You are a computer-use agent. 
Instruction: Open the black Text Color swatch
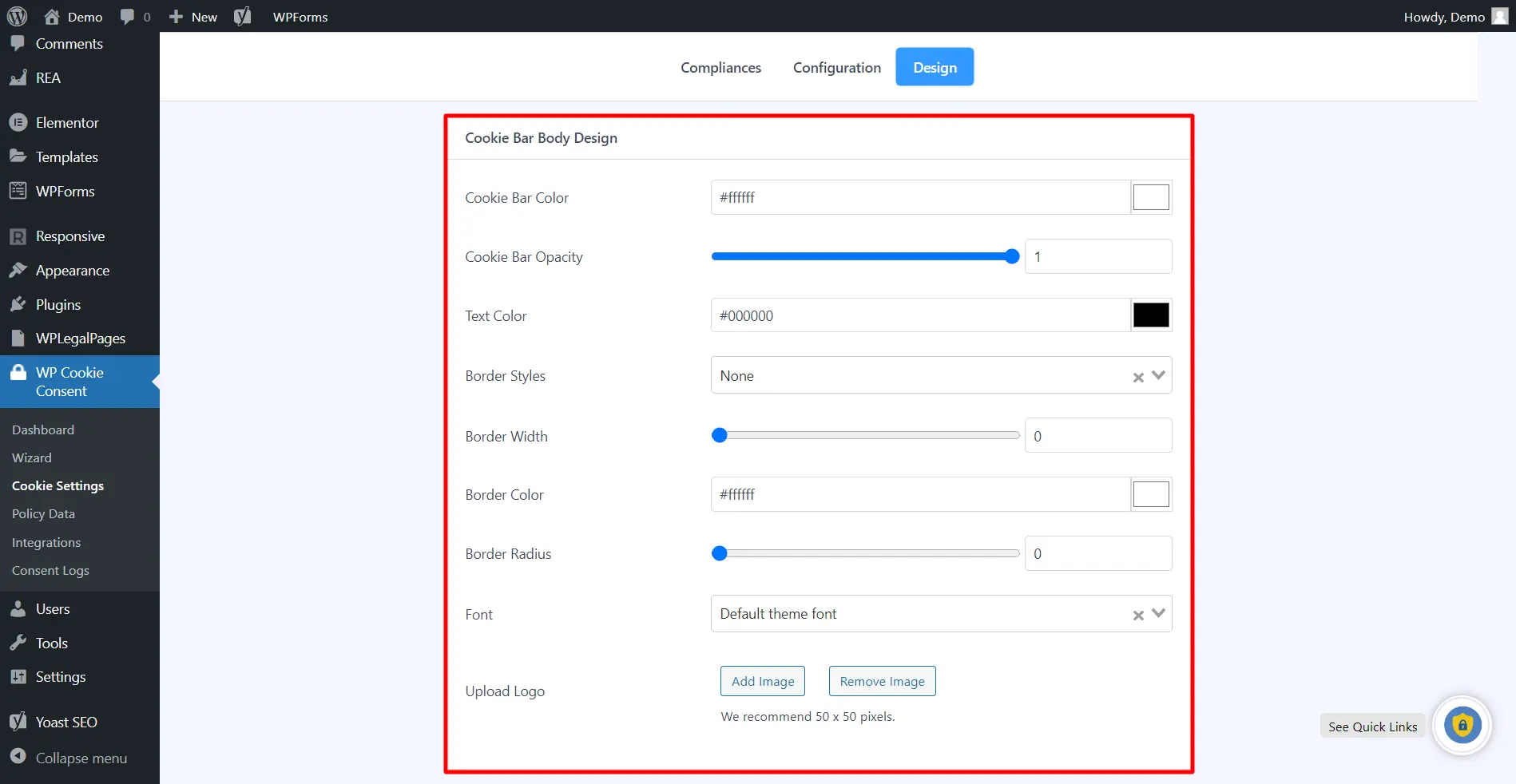click(x=1151, y=315)
